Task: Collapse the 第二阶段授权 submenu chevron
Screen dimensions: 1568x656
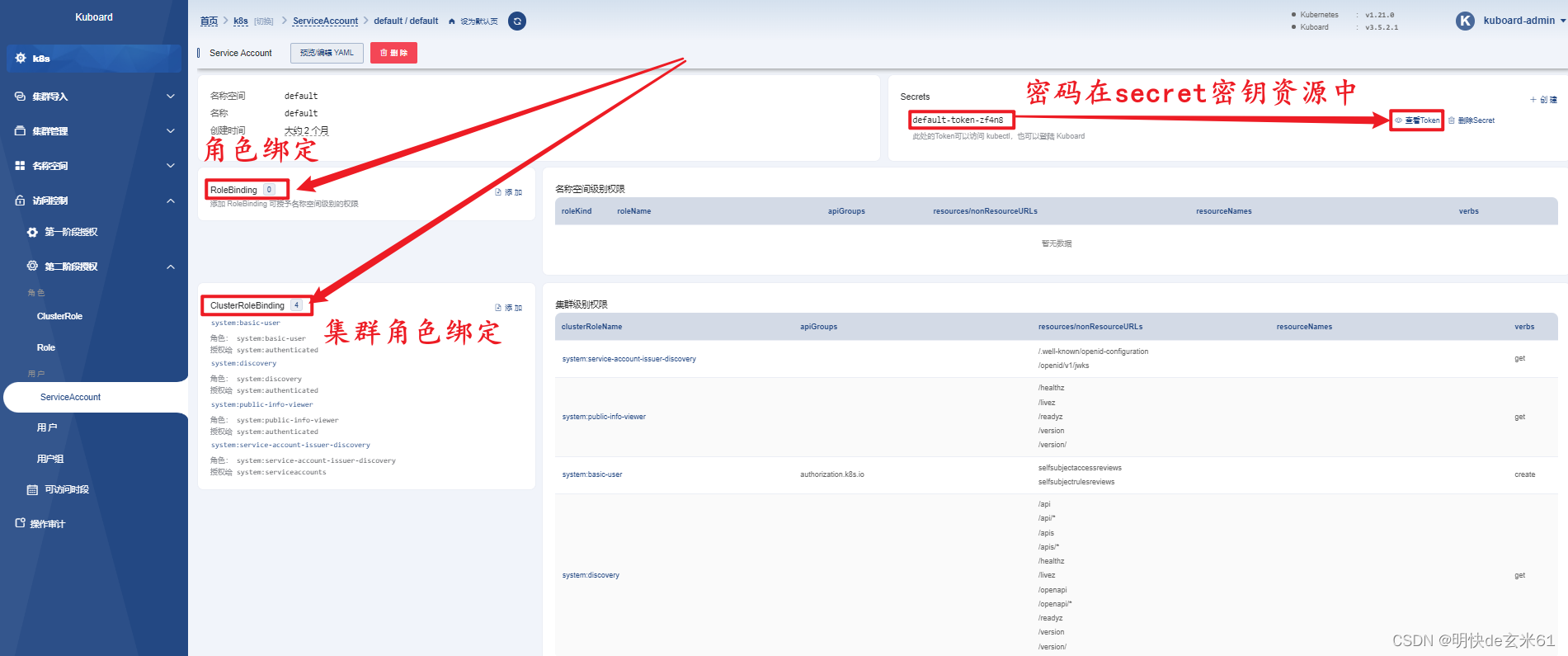Action: [x=171, y=267]
